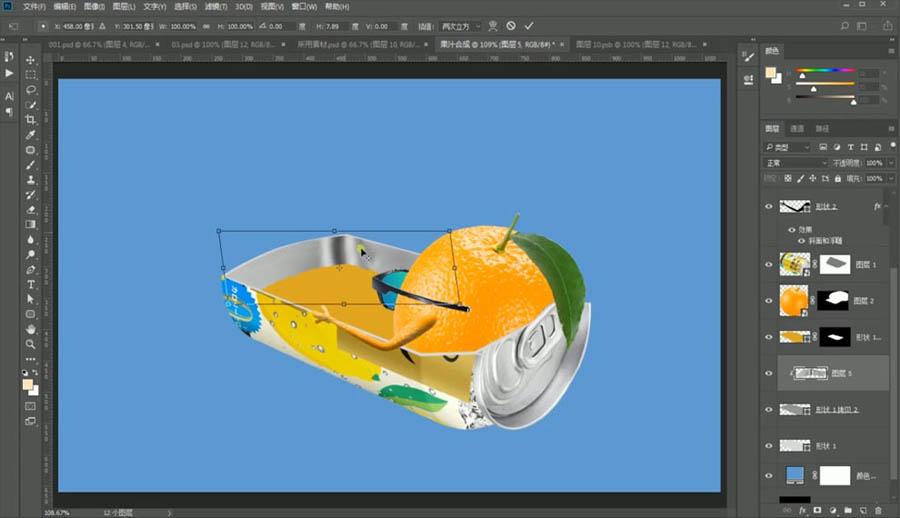
Task: Select the Move tool
Action: coord(30,59)
